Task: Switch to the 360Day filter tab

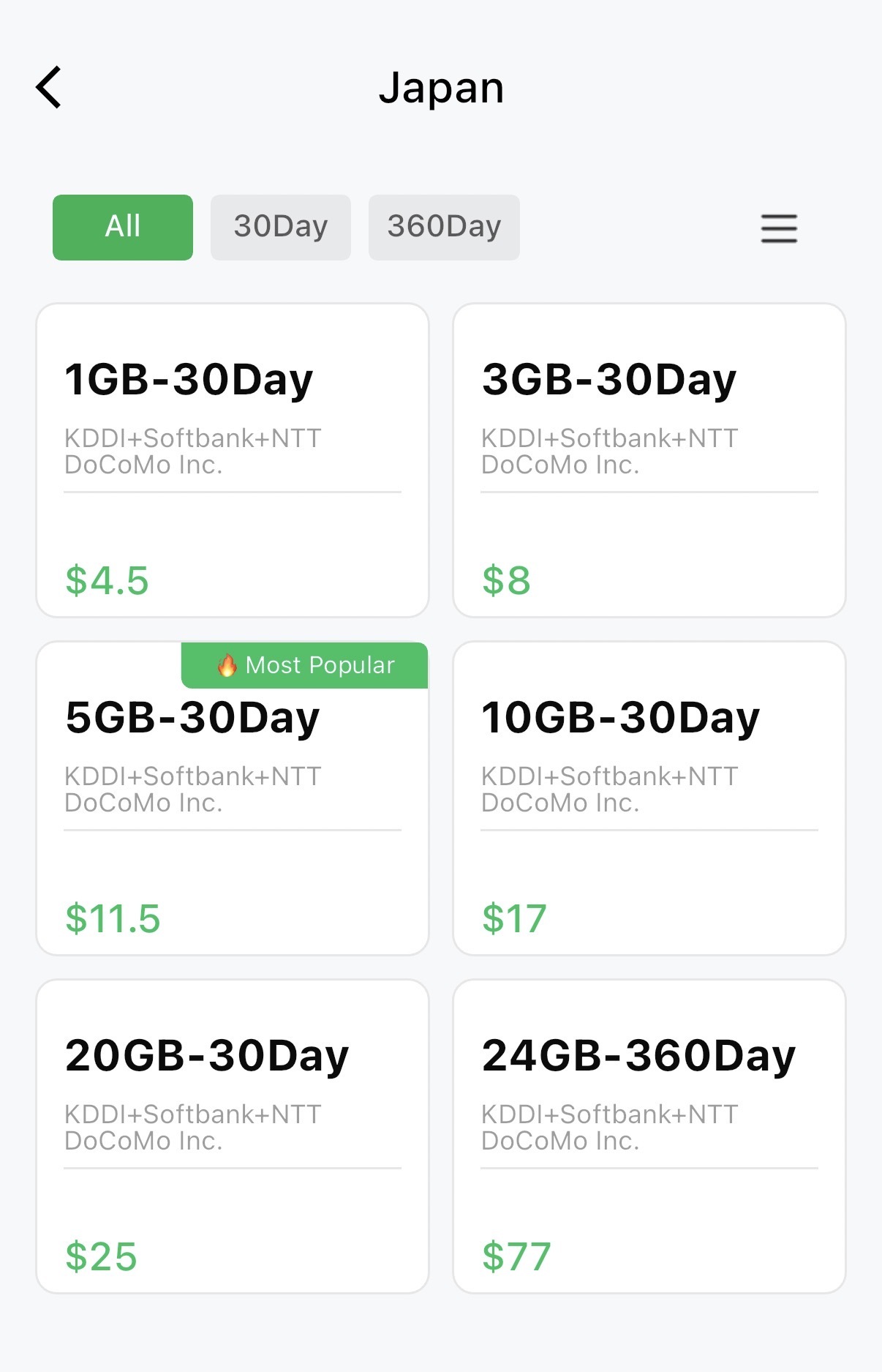Action: click(444, 227)
